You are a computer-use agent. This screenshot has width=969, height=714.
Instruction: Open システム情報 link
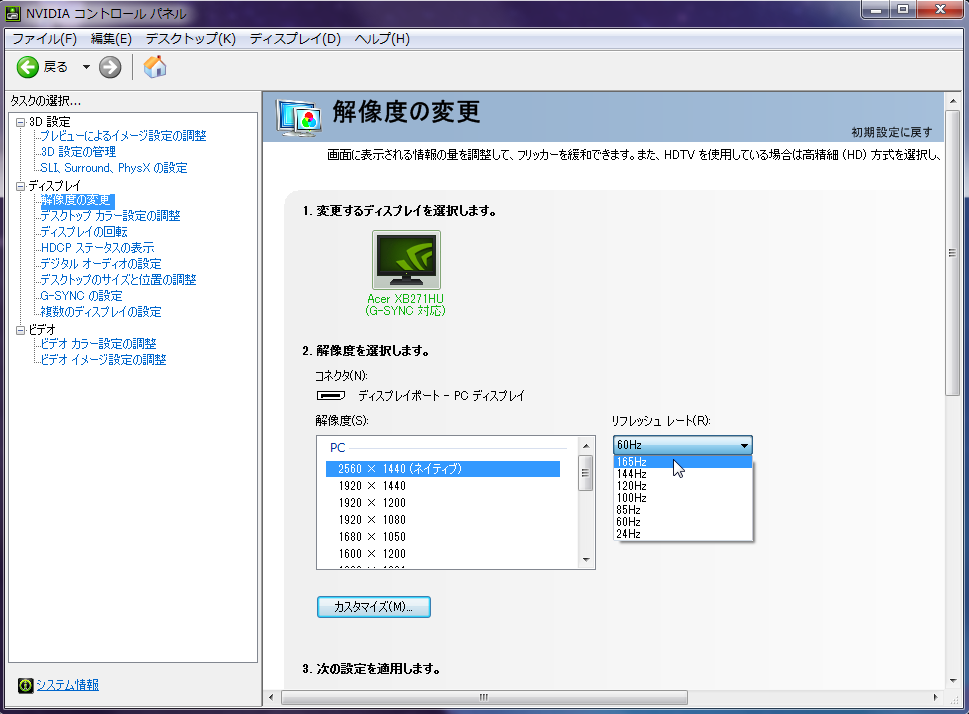click(67, 685)
